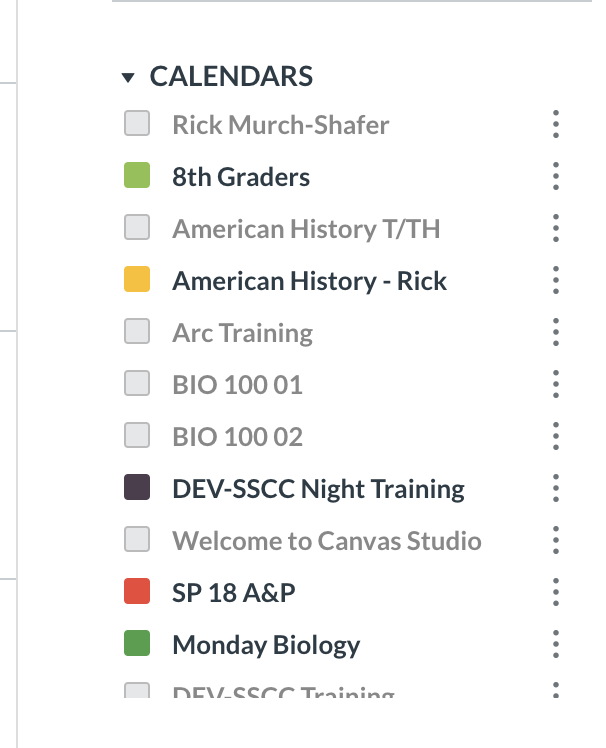Image resolution: width=606 pixels, height=748 pixels.
Task: Open options menu for Arc Training calendar
Action: pyautogui.click(x=555, y=333)
